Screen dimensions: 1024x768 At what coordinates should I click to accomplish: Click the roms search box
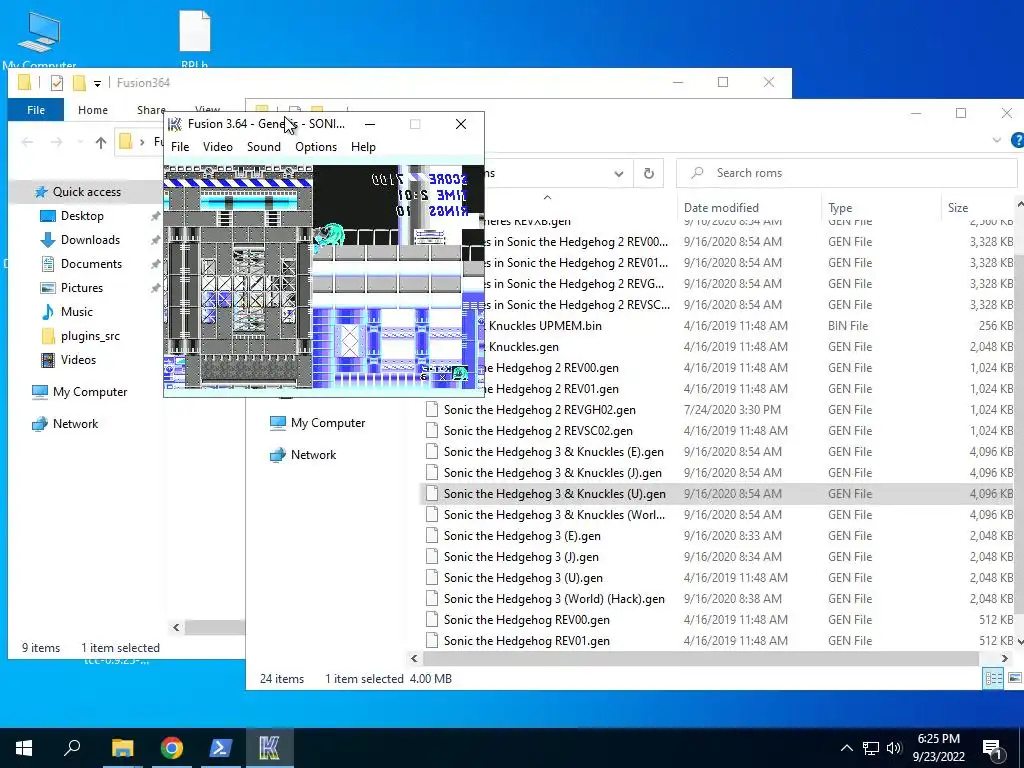coord(846,173)
